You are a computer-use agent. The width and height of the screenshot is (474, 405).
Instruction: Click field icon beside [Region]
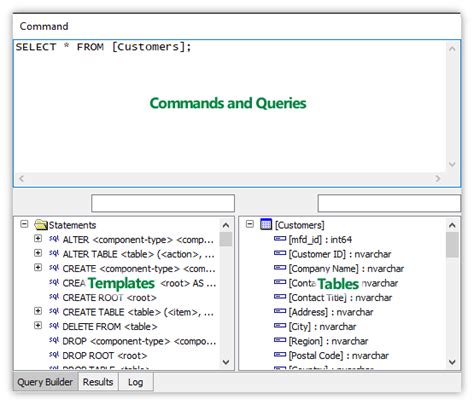(x=280, y=340)
